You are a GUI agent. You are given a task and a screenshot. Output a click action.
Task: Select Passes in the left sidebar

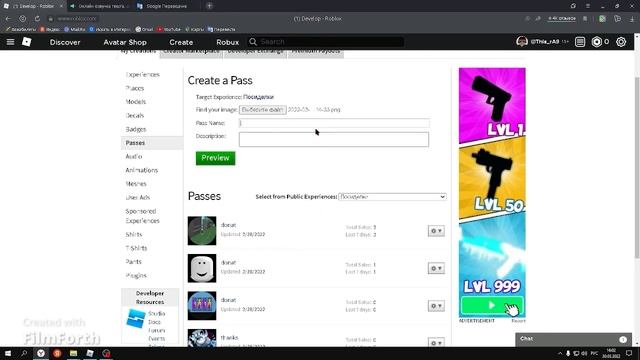(x=152, y=143)
